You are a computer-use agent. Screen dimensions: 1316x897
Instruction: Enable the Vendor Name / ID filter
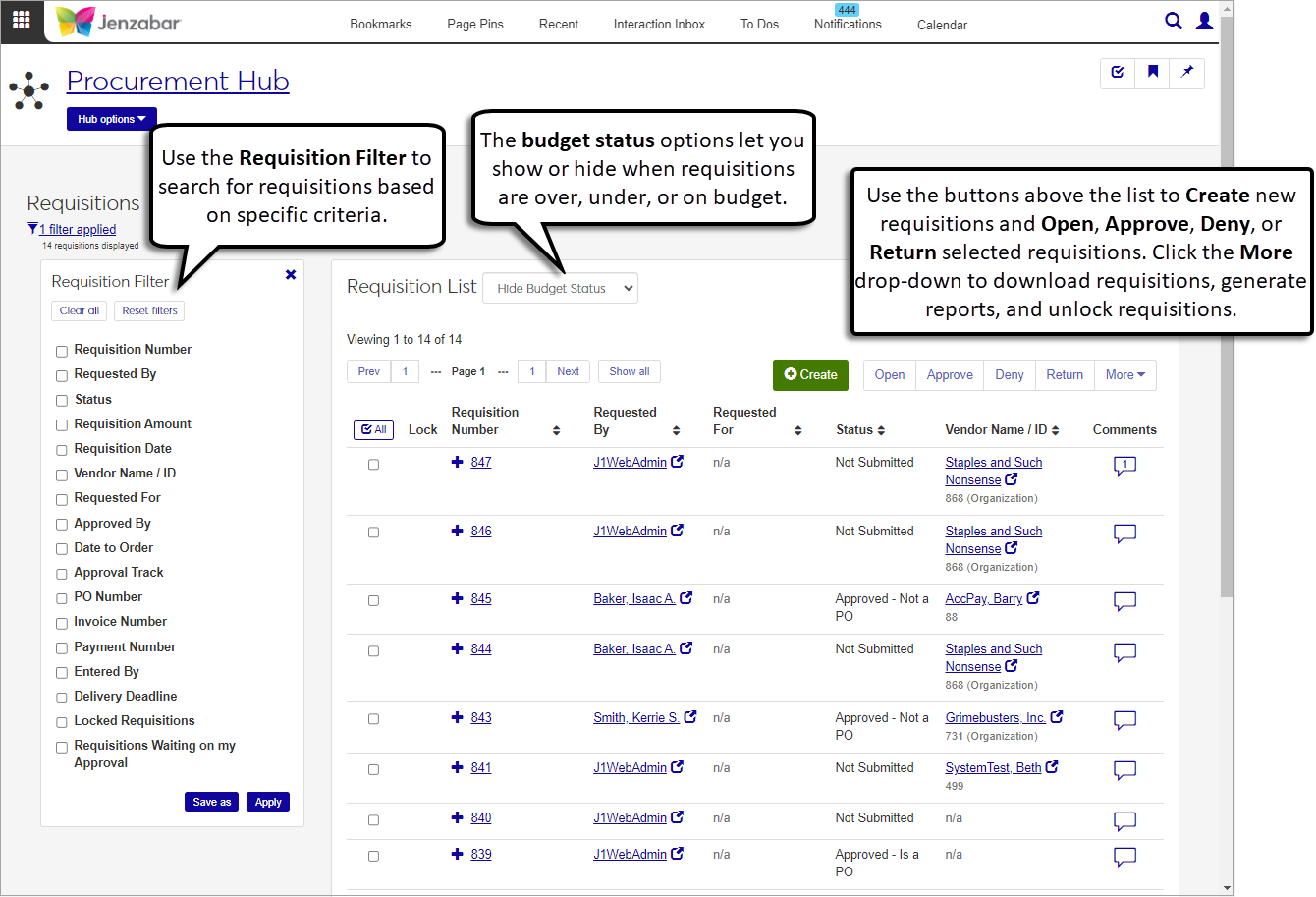tap(62, 475)
